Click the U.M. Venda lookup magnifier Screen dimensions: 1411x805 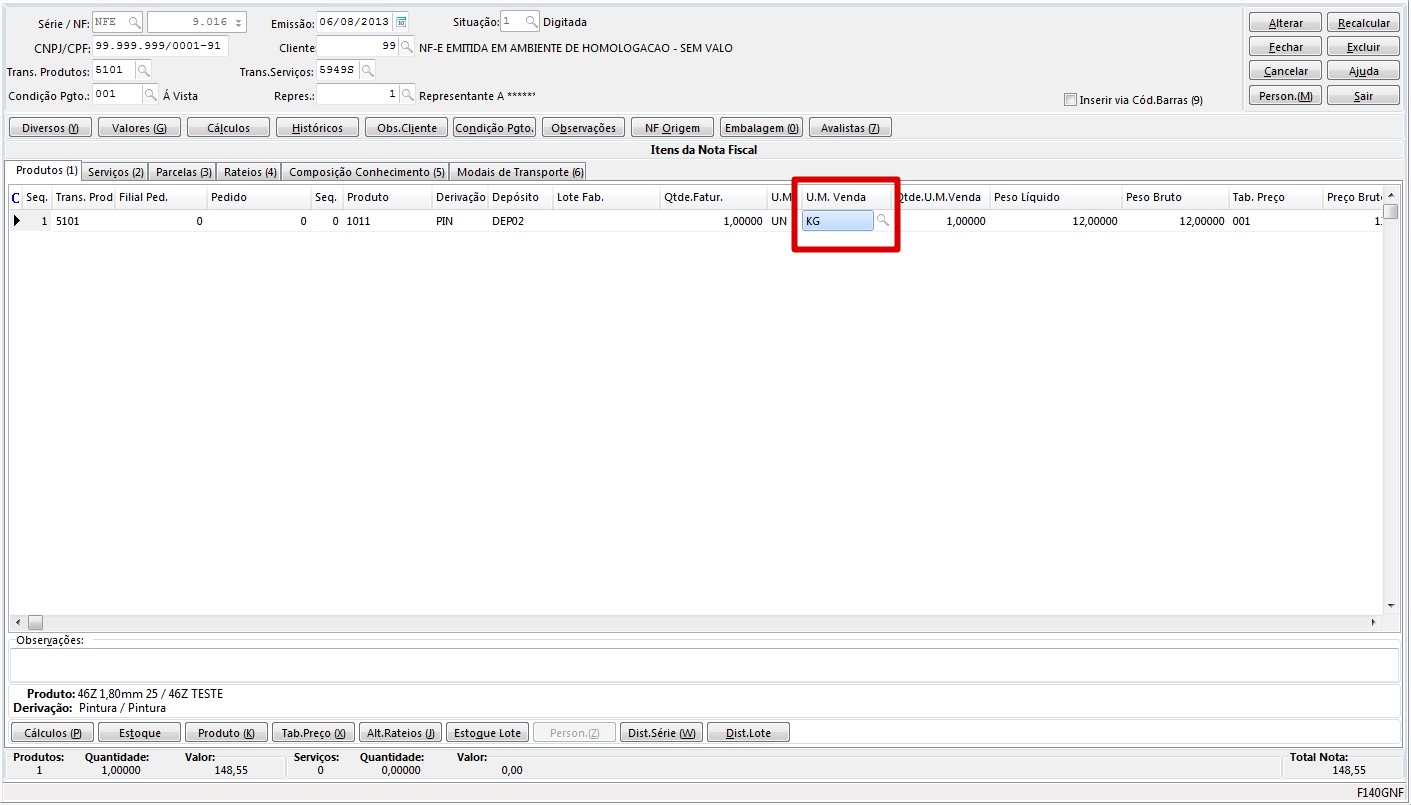coord(882,221)
